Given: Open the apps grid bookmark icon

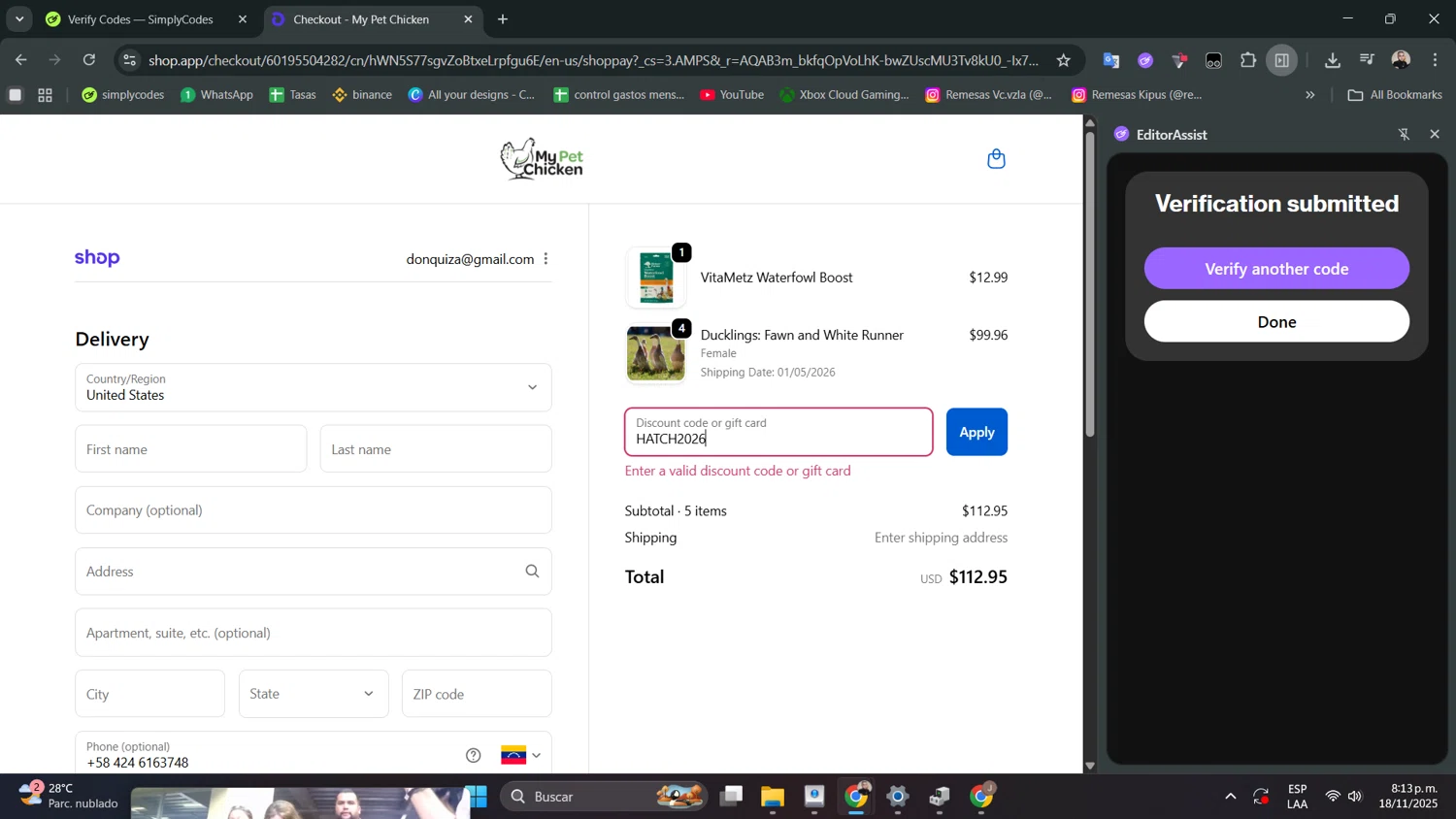Looking at the screenshot, I should [45, 95].
